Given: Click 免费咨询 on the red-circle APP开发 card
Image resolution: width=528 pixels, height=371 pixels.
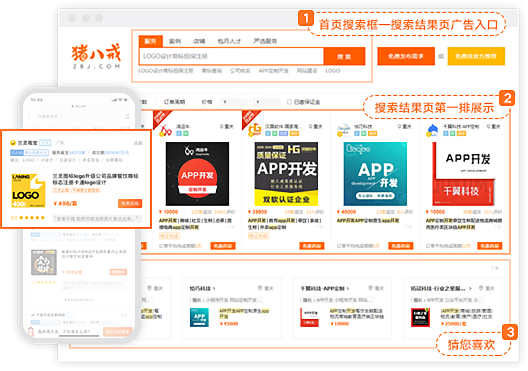Looking at the screenshot, I should click(223, 246).
